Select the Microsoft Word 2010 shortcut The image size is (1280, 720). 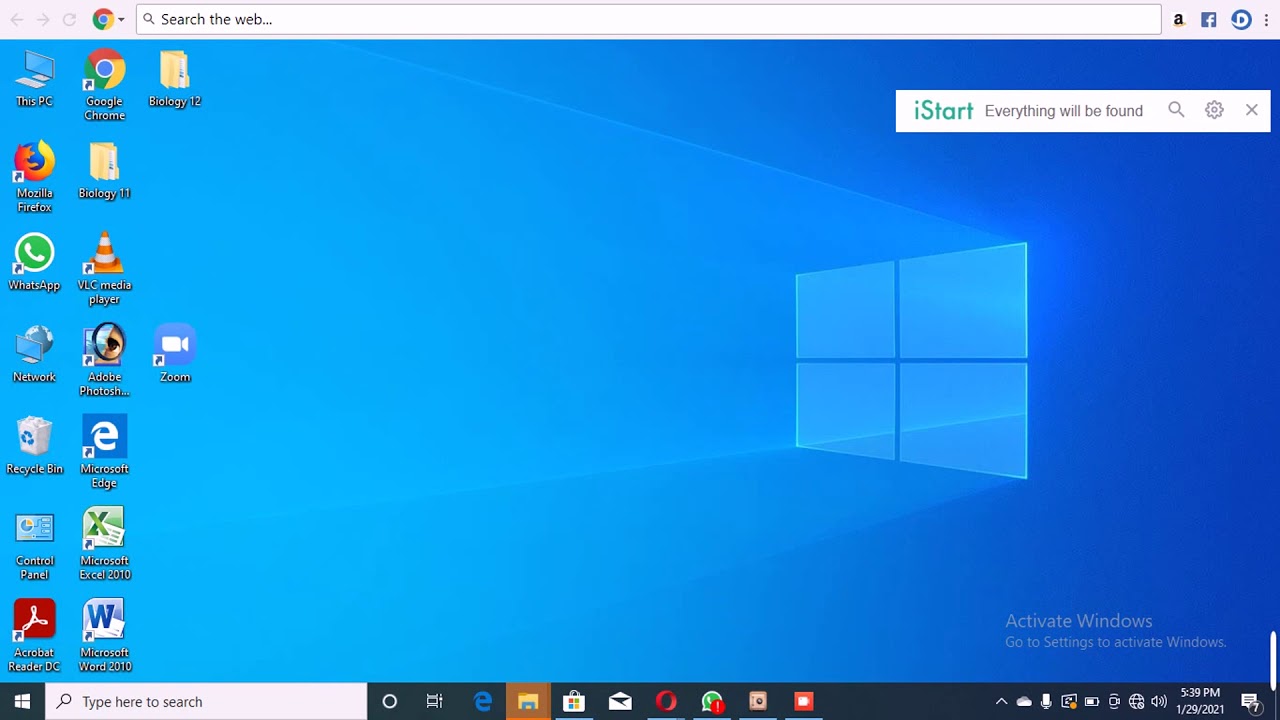pyautogui.click(x=104, y=637)
